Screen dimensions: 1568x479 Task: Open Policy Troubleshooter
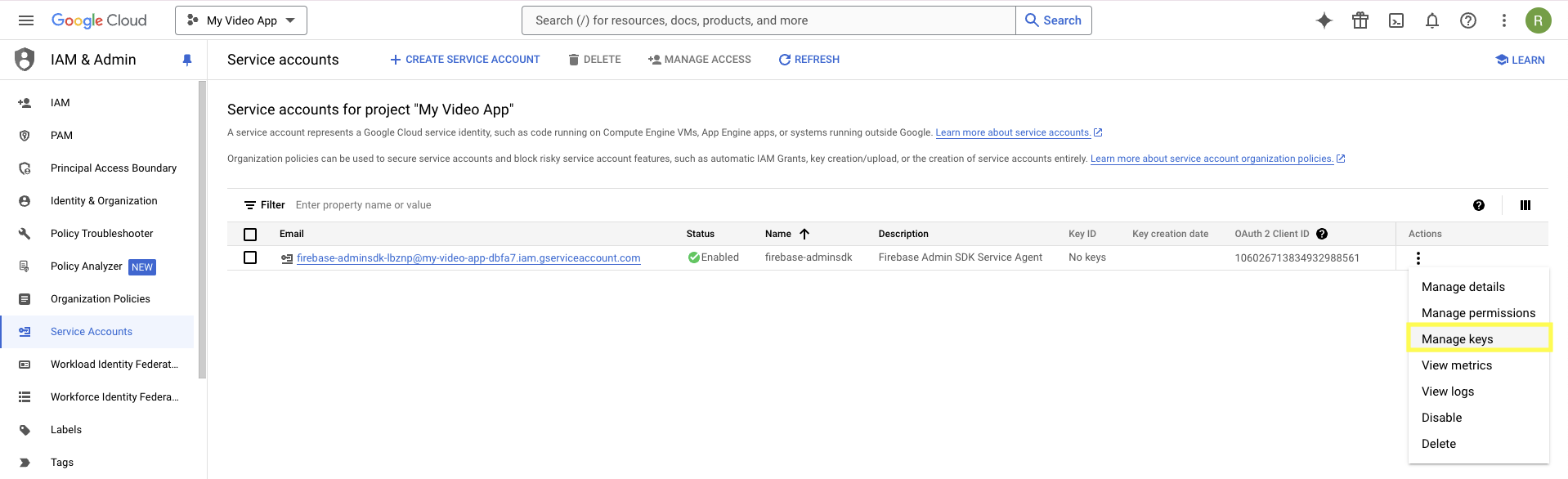[102, 234]
